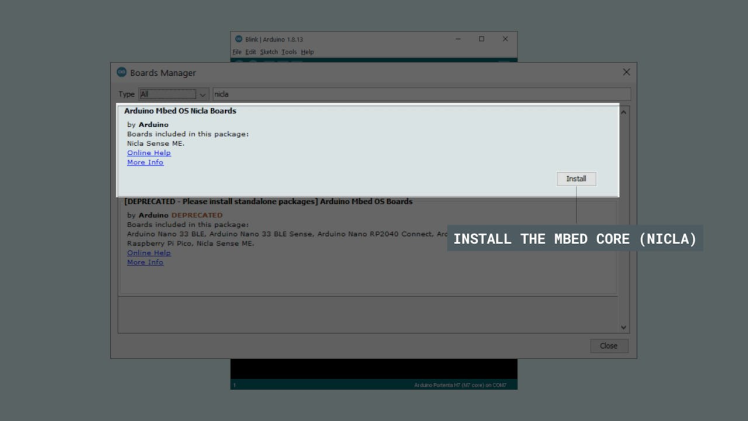Minimize the Blink Arduino window
This screenshot has height=421, width=748.
pos(458,39)
